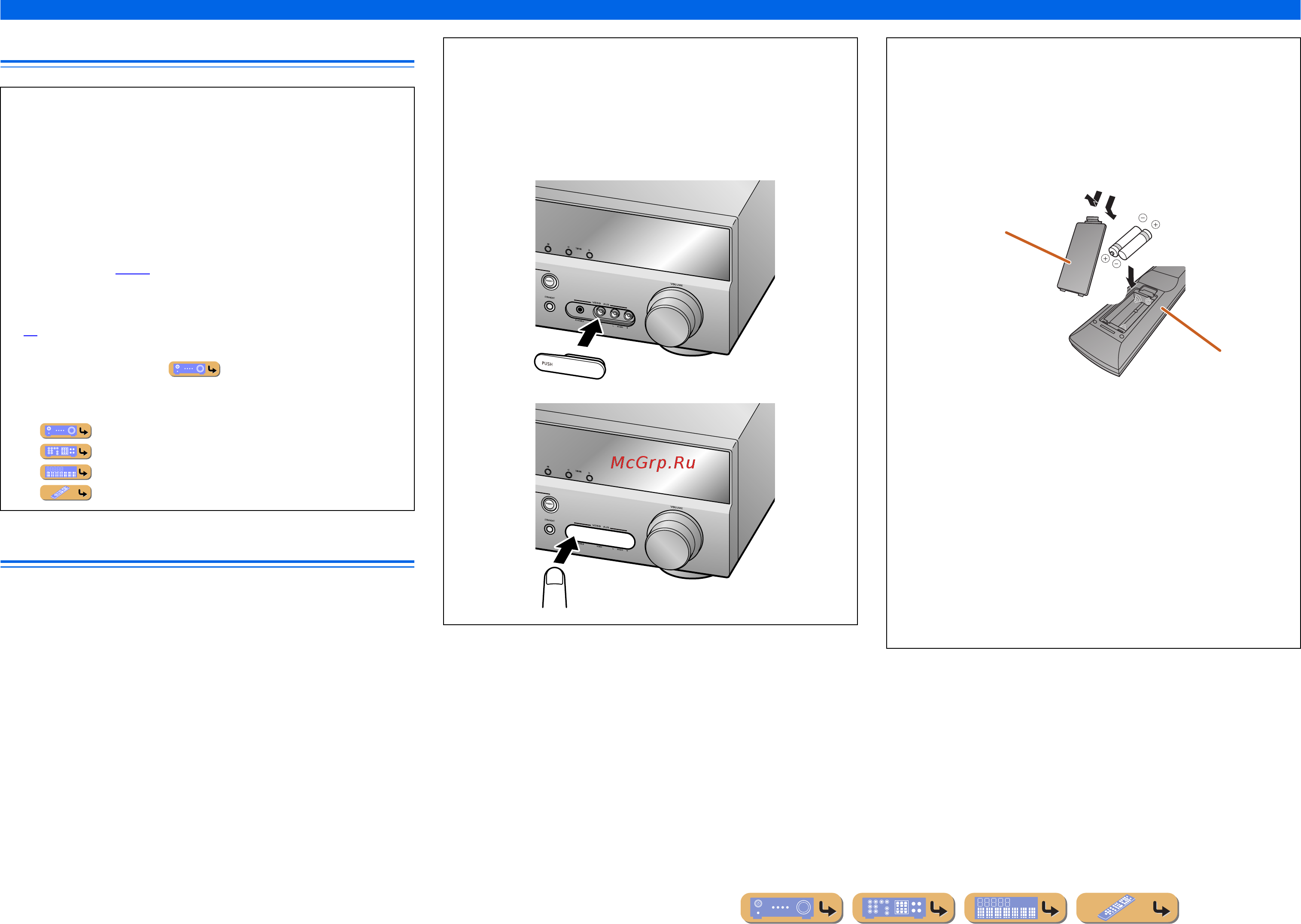Select the front panel icon in the boxed icon list
This screenshot has height=924, width=1301.
(65, 431)
